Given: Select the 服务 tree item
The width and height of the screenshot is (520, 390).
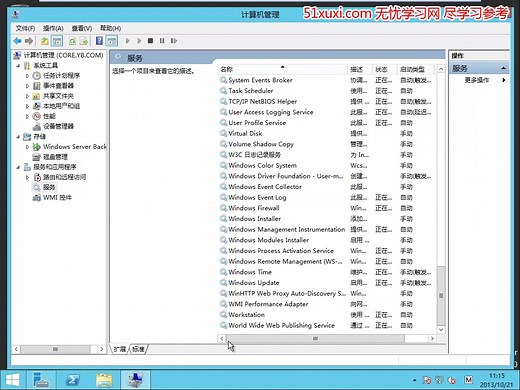Looking at the screenshot, I should [x=49, y=187].
